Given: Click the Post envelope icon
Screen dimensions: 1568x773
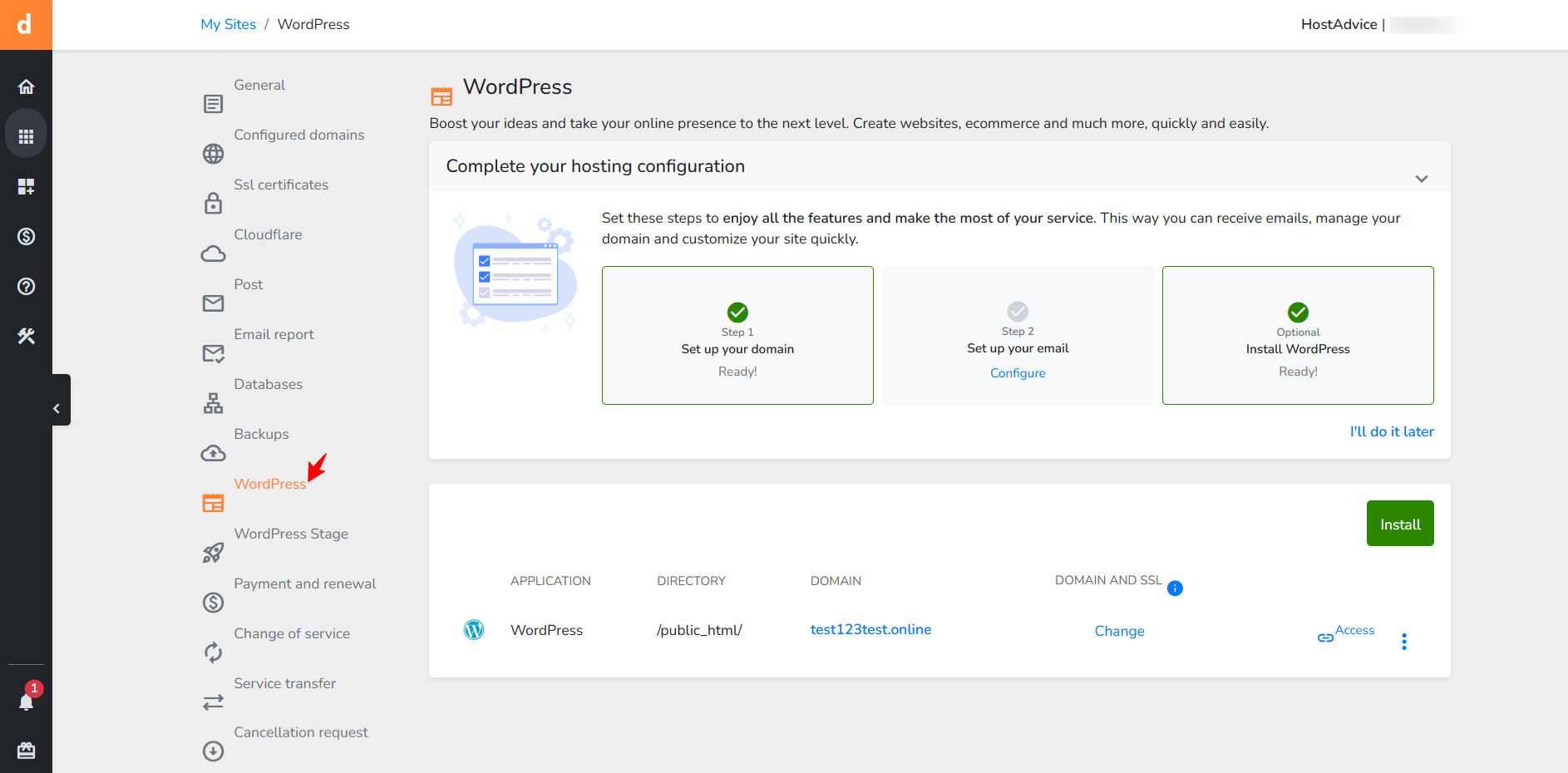Looking at the screenshot, I should tap(213, 303).
